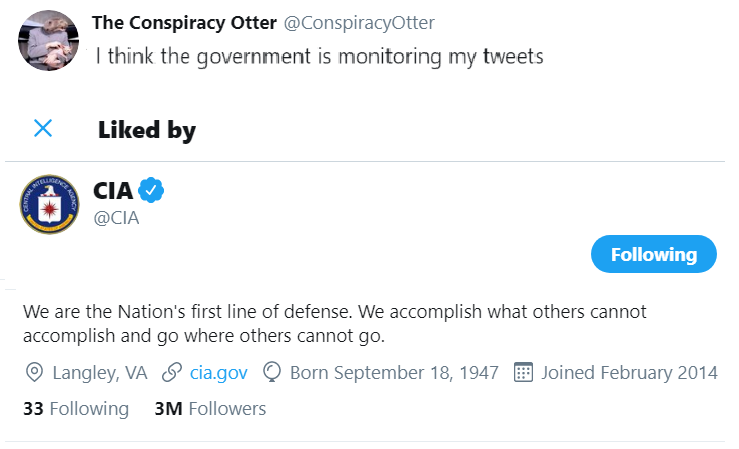Click the joined-date calendar icon
Screen dimensions: 739x449
click(521, 373)
